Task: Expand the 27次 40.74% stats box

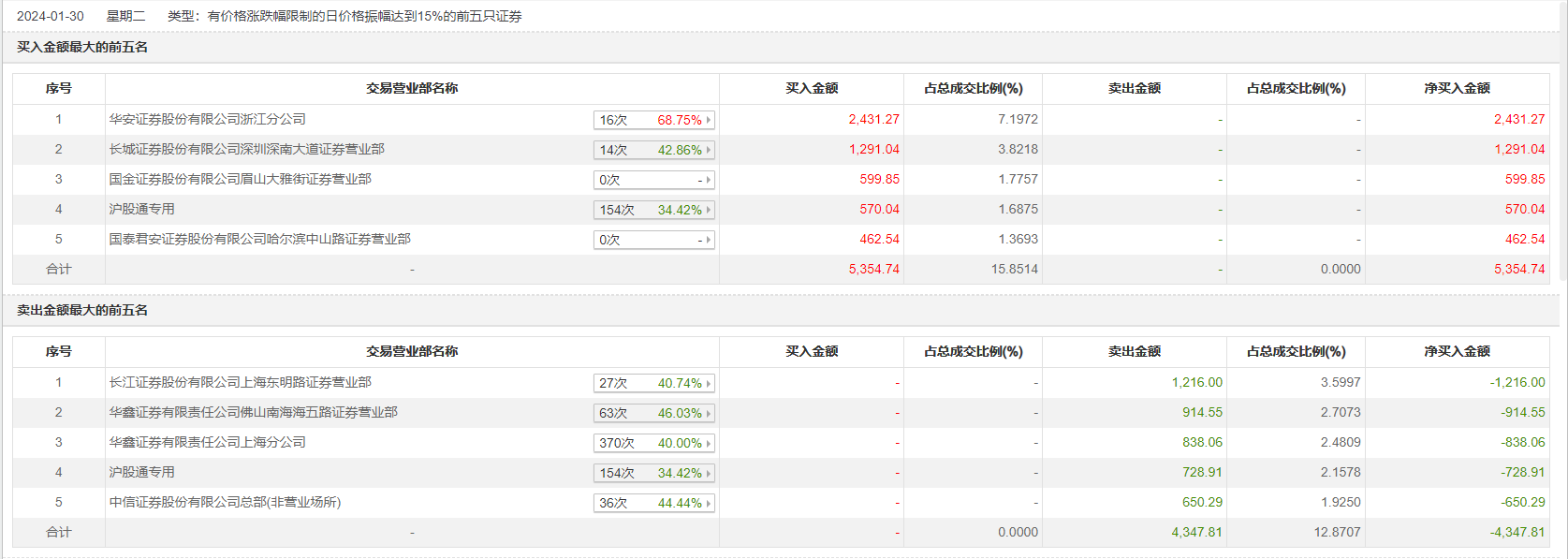Action: click(x=653, y=383)
